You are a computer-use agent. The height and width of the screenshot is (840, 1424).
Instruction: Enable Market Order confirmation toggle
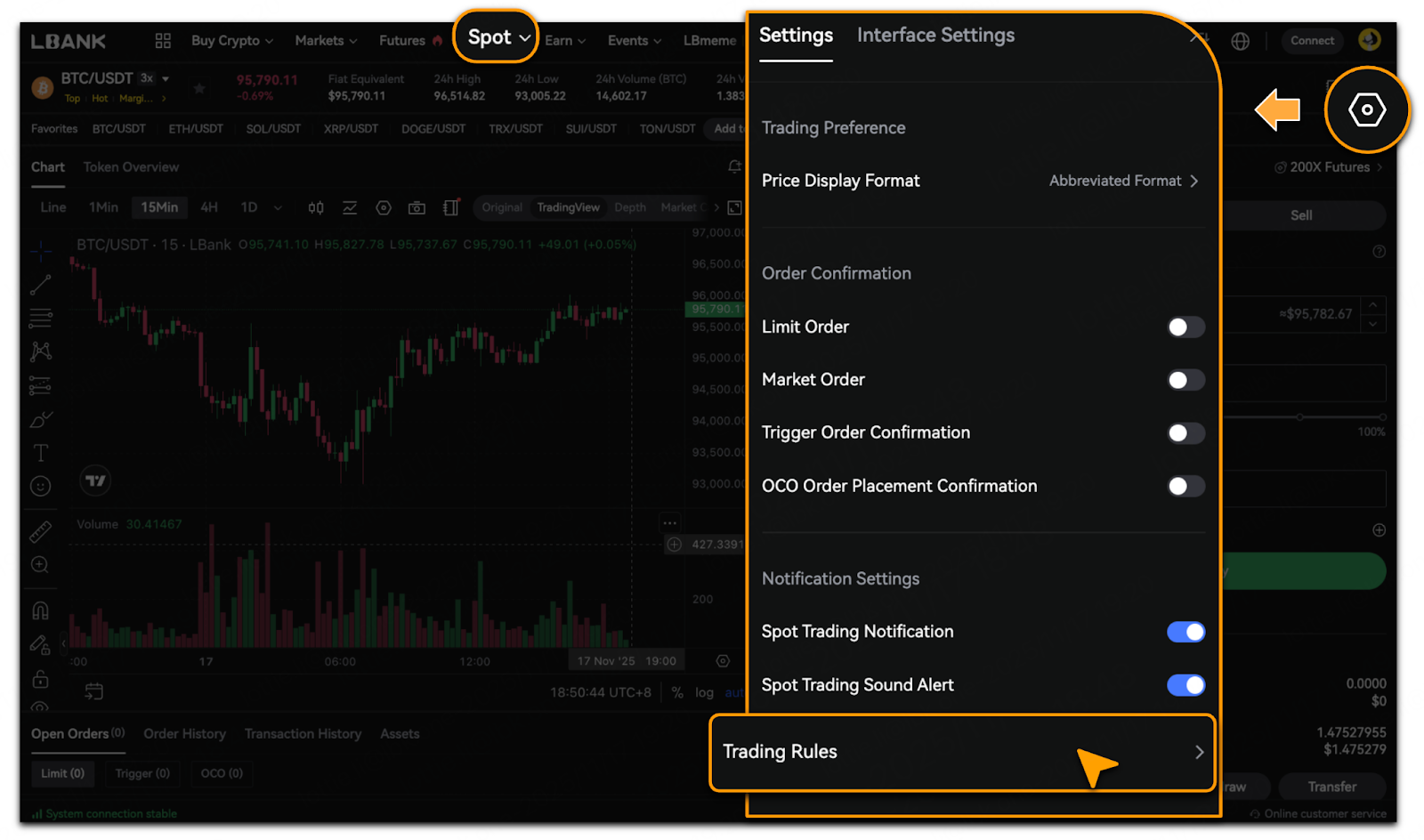(x=1185, y=380)
